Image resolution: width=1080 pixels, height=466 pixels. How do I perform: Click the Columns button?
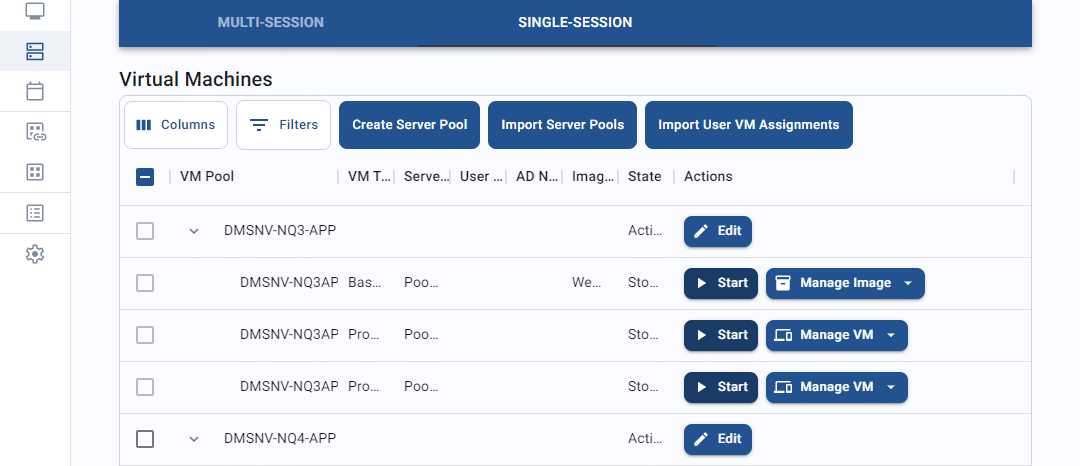[x=176, y=125]
